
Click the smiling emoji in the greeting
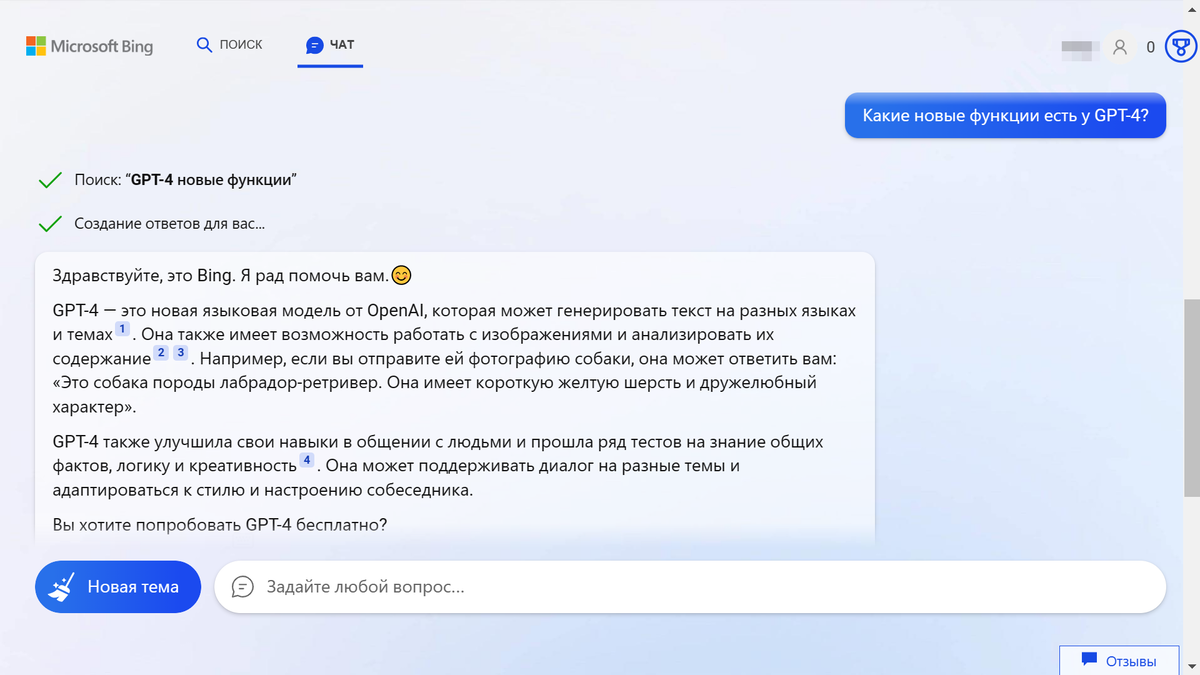401,275
